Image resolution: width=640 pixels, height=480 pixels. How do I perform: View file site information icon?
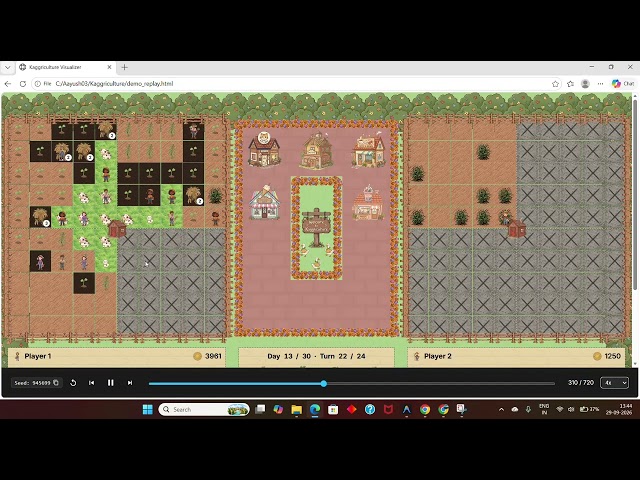[x=38, y=84]
